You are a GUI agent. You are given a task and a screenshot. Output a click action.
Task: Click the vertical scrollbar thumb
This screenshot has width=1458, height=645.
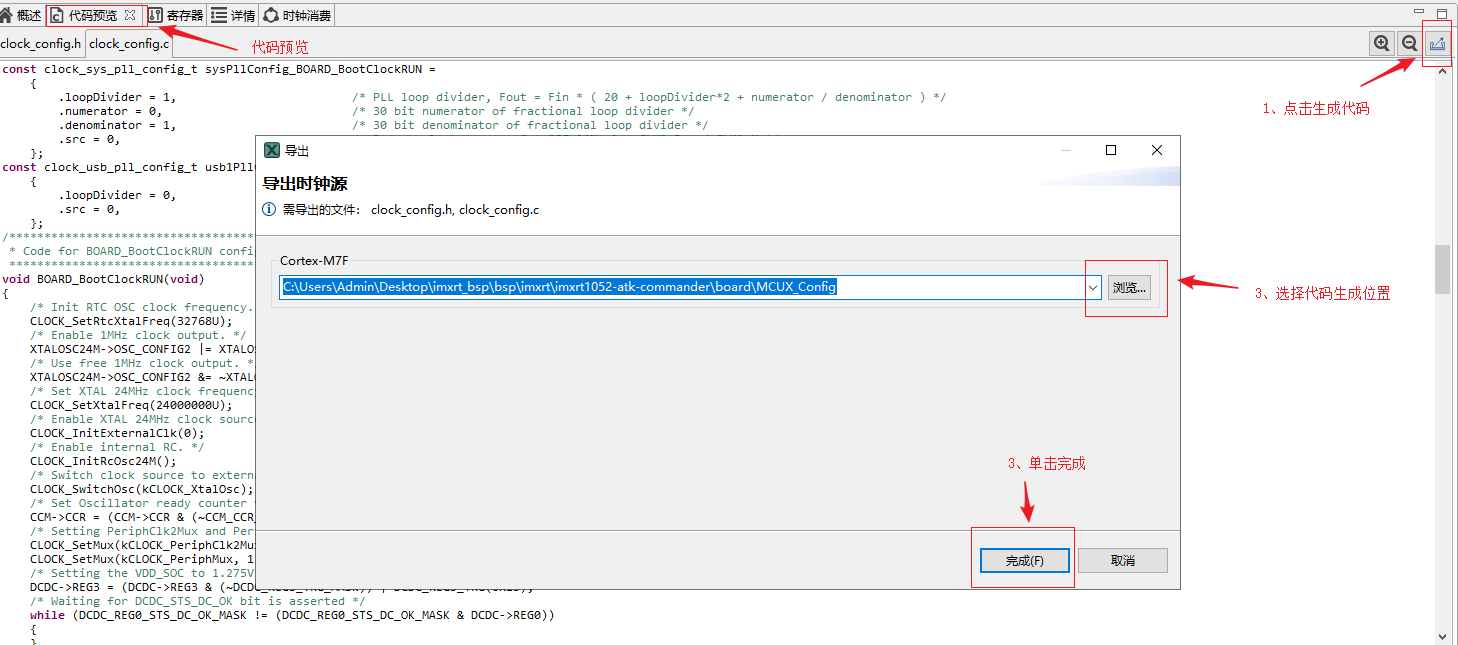(x=1442, y=269)
